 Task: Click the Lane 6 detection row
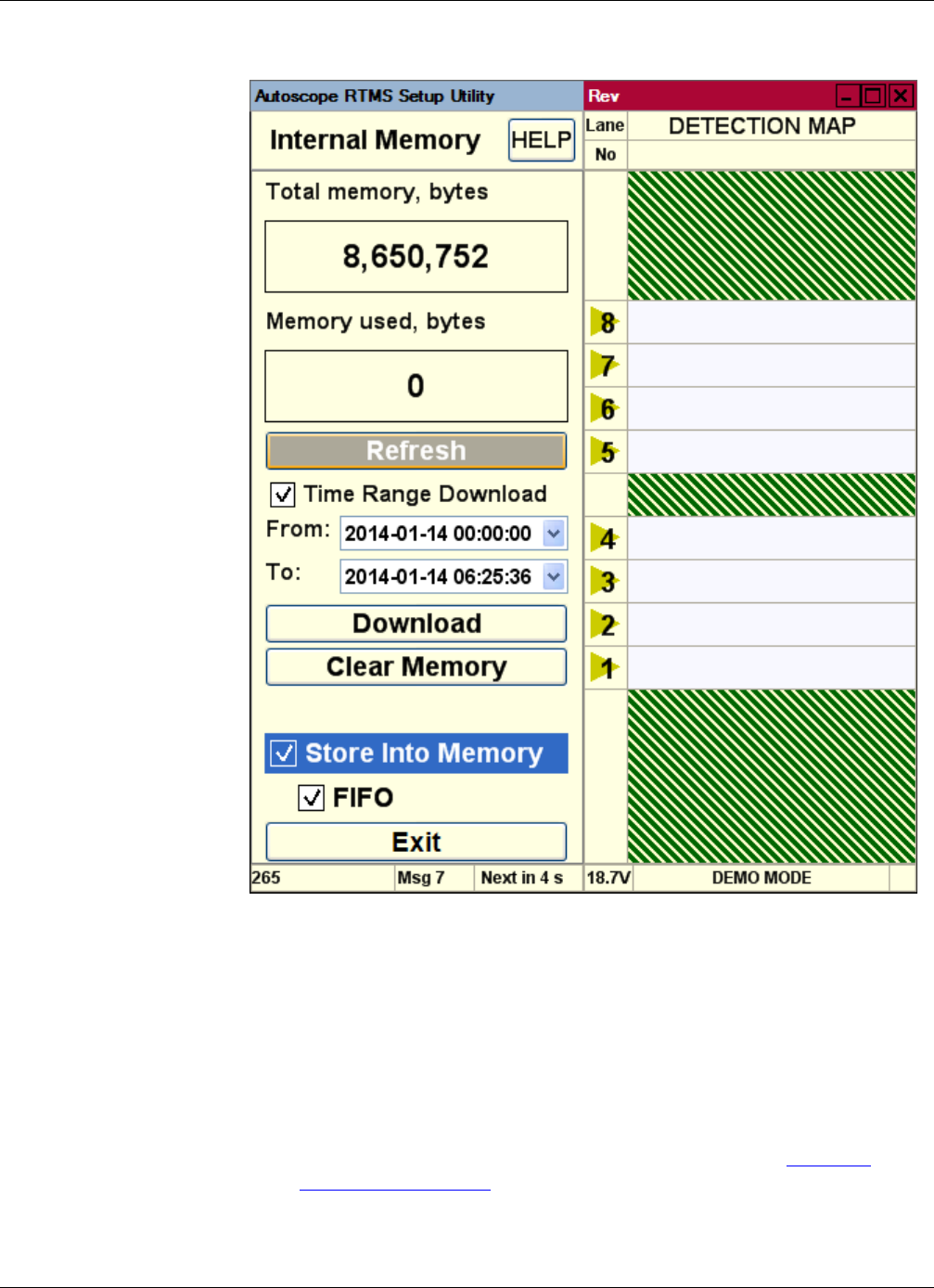[x=772, y=408]
